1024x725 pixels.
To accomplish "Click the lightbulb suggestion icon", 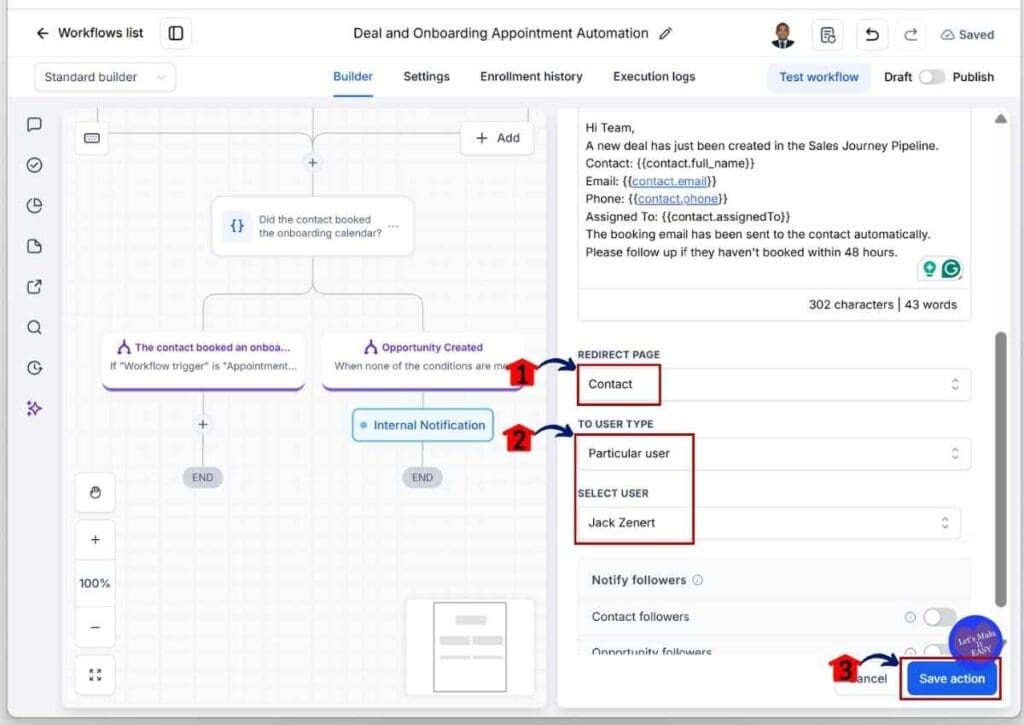I will [929, 268].
